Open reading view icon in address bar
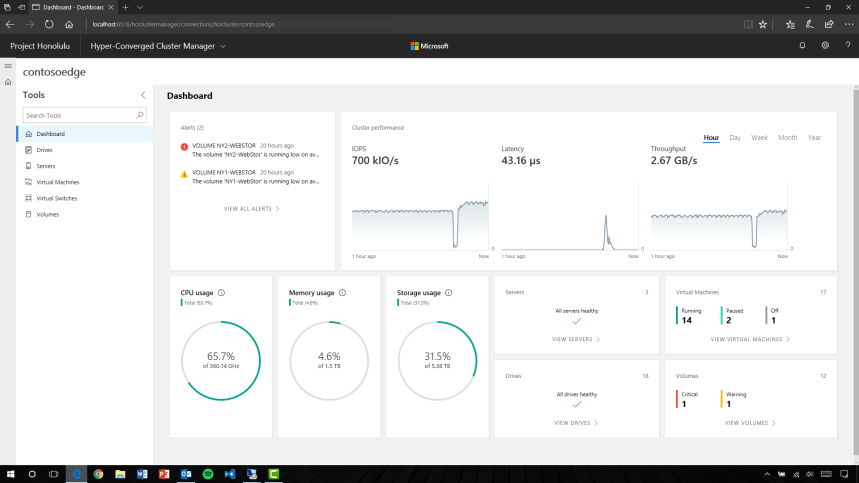 tap(748, 24)
